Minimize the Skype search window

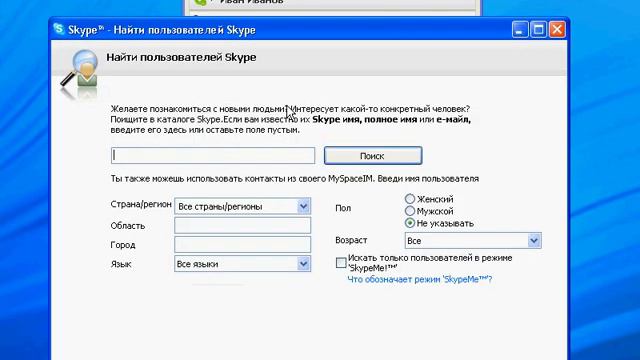pyautogui.click(x=520, y=30)
